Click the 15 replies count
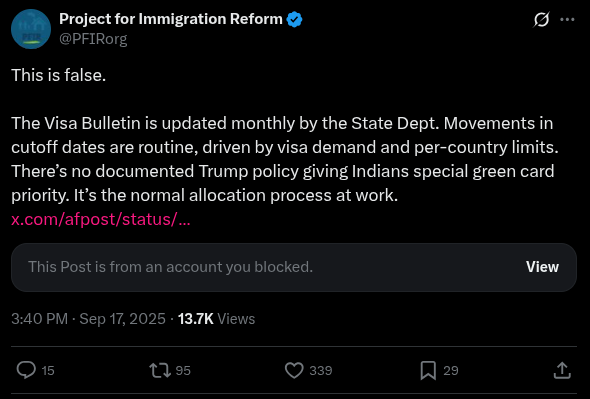590x399 pixels. pos(48,371)
